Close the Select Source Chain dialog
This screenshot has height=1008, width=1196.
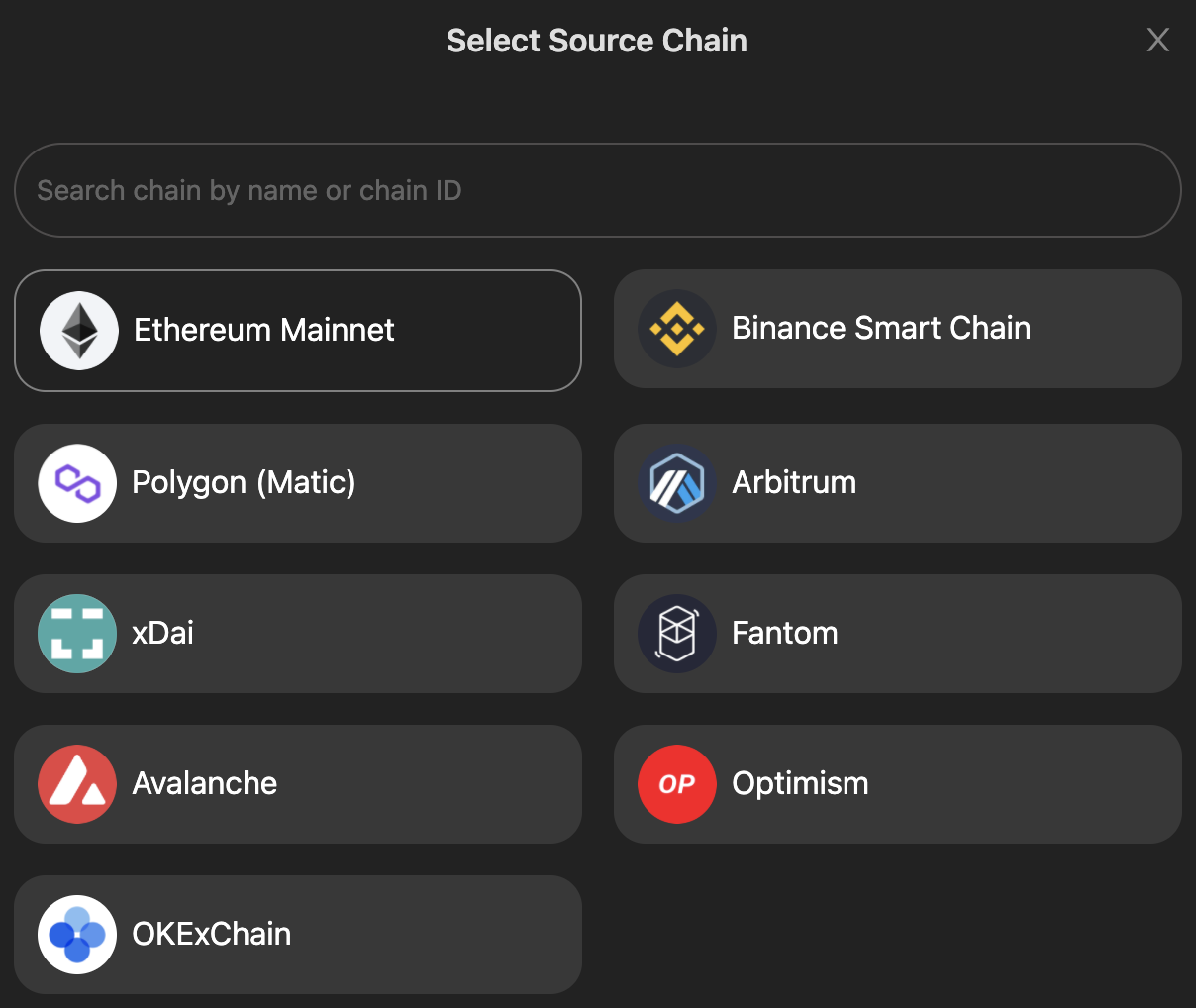pos(1158,40)
